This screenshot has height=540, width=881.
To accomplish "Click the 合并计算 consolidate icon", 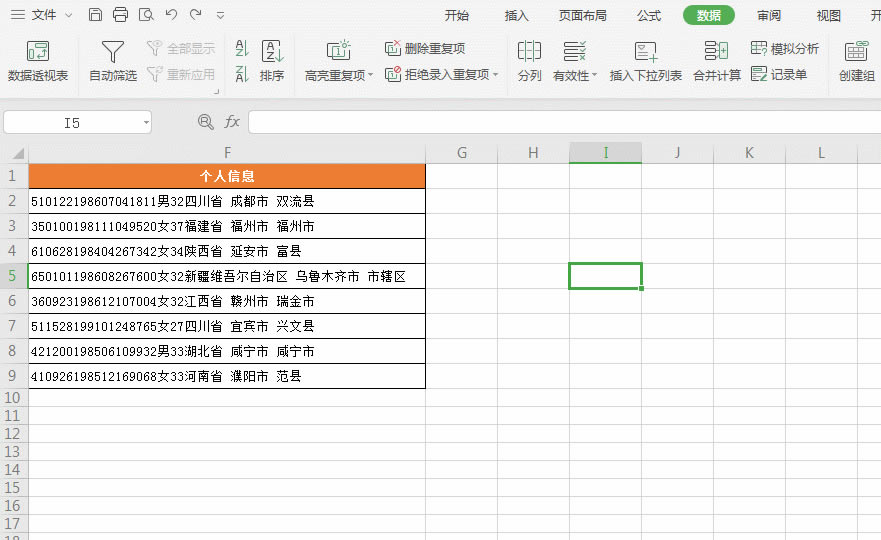I will pyautogui.click(x=716, y=52).
